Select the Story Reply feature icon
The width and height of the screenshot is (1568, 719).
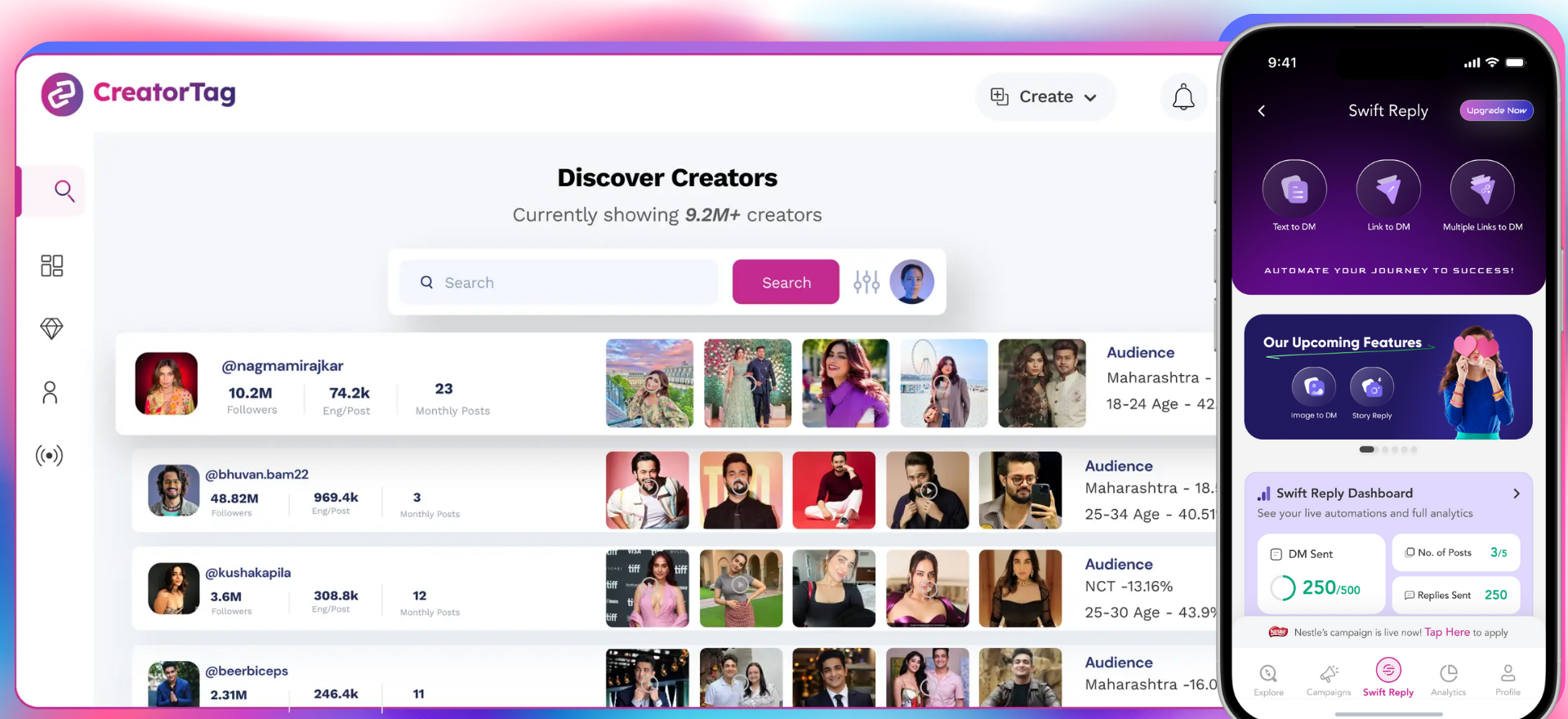pos(1372,386)
